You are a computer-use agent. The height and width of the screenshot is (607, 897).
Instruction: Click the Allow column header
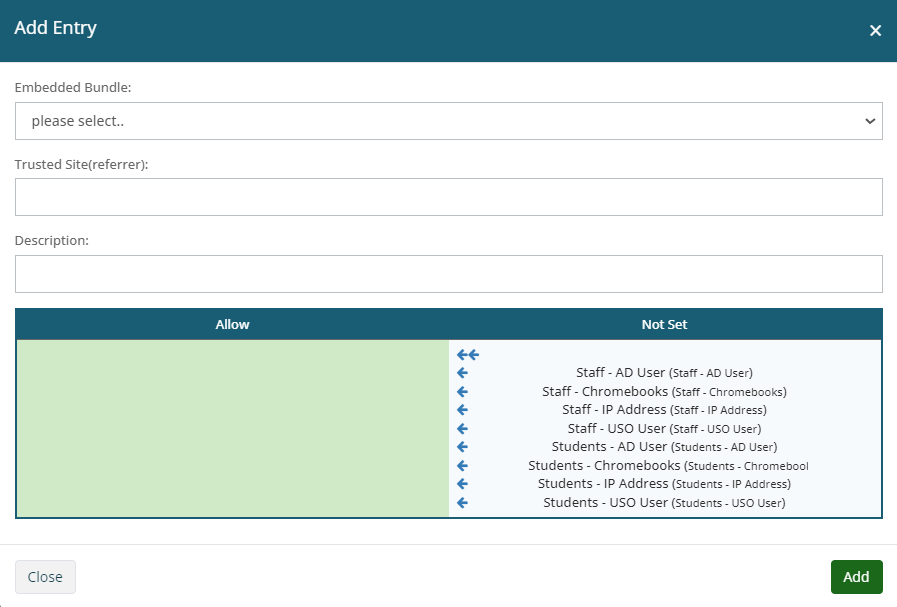(x=232, y=325)
